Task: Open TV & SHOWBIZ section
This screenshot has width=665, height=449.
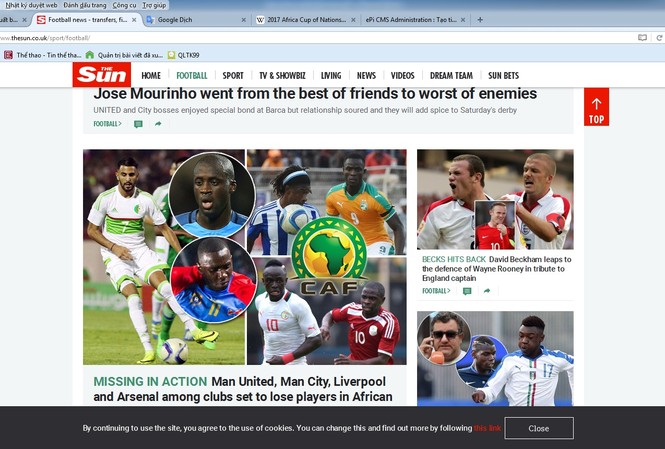Action: tap(282, 75)
